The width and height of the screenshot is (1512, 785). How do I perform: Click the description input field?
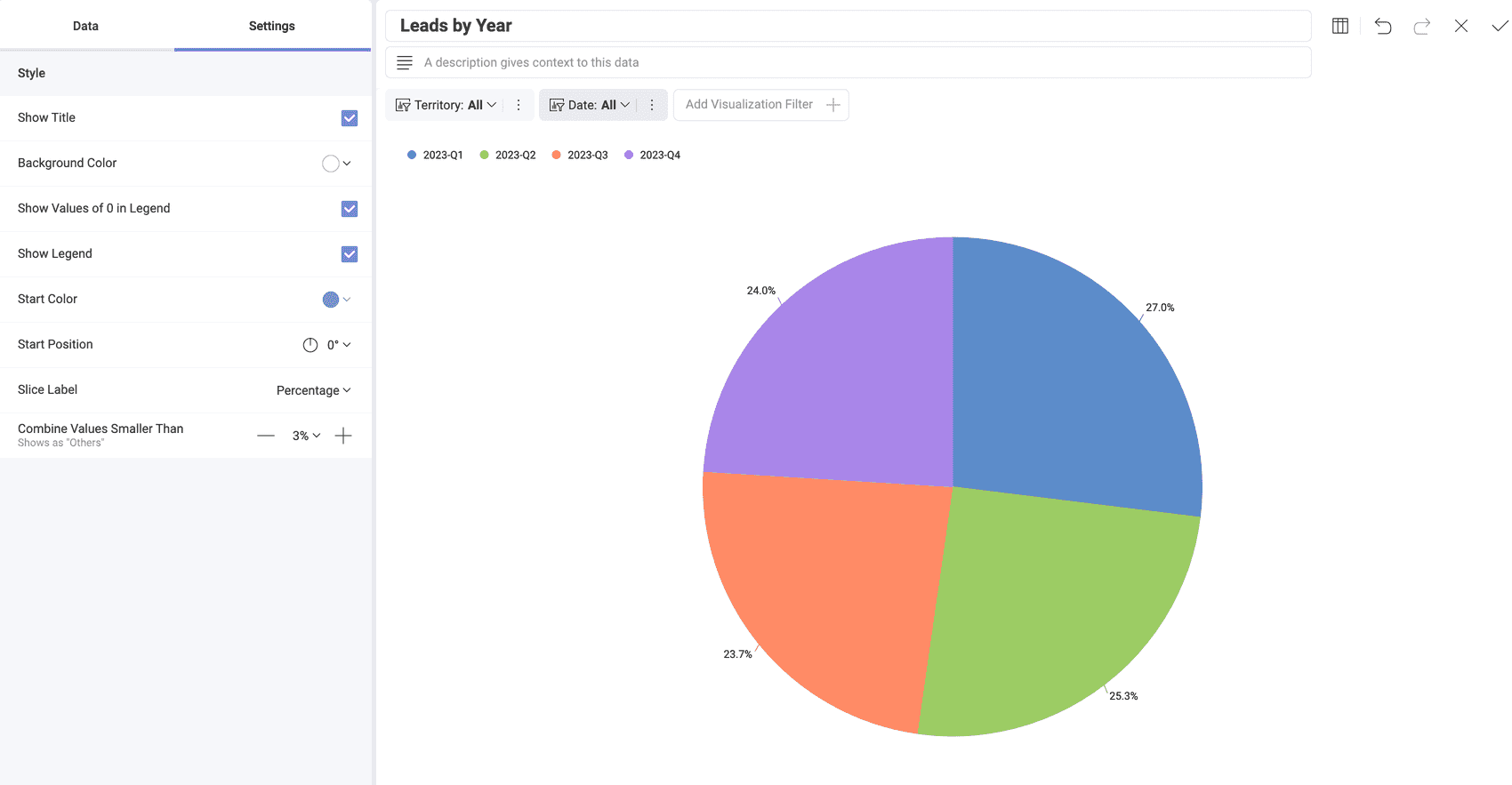[848, 62]
